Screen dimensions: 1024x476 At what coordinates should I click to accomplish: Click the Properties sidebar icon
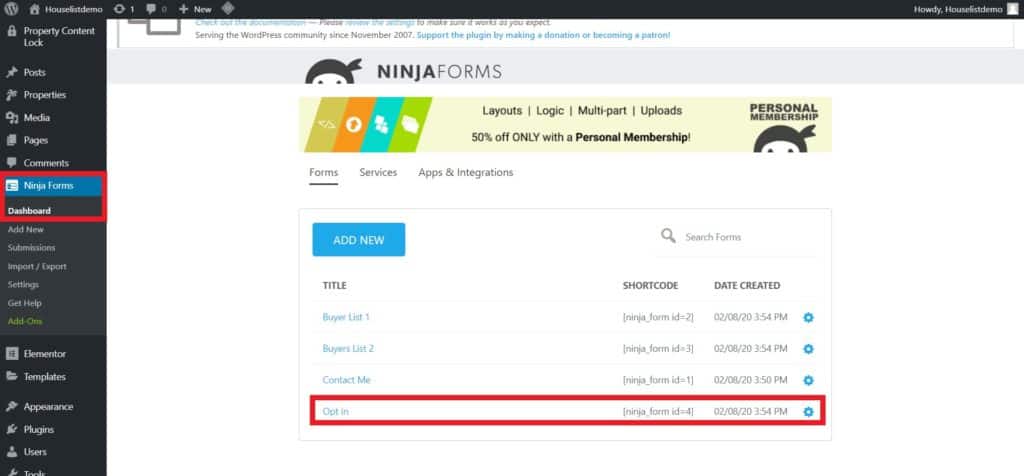click(x=12, y=95)
